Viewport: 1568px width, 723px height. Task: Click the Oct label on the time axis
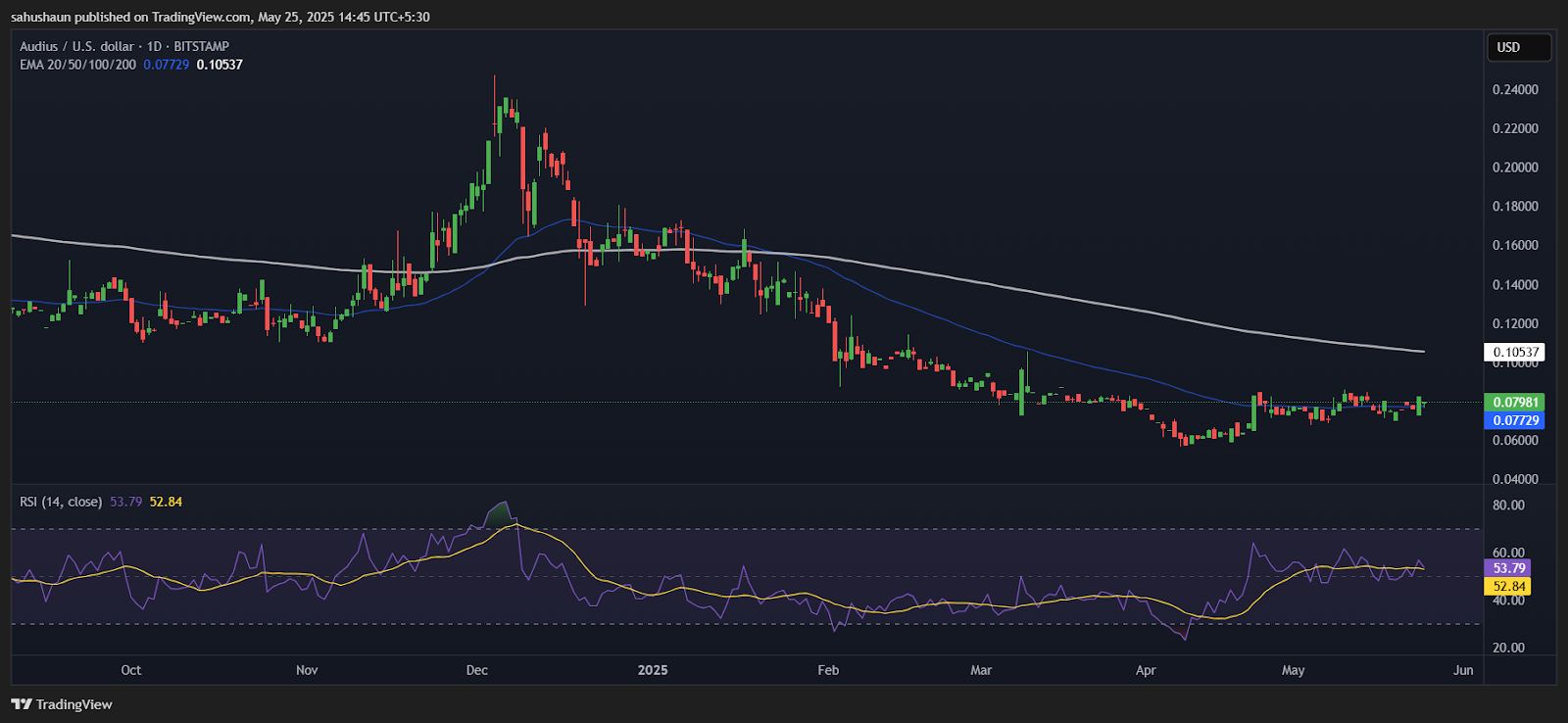(130, 670)
